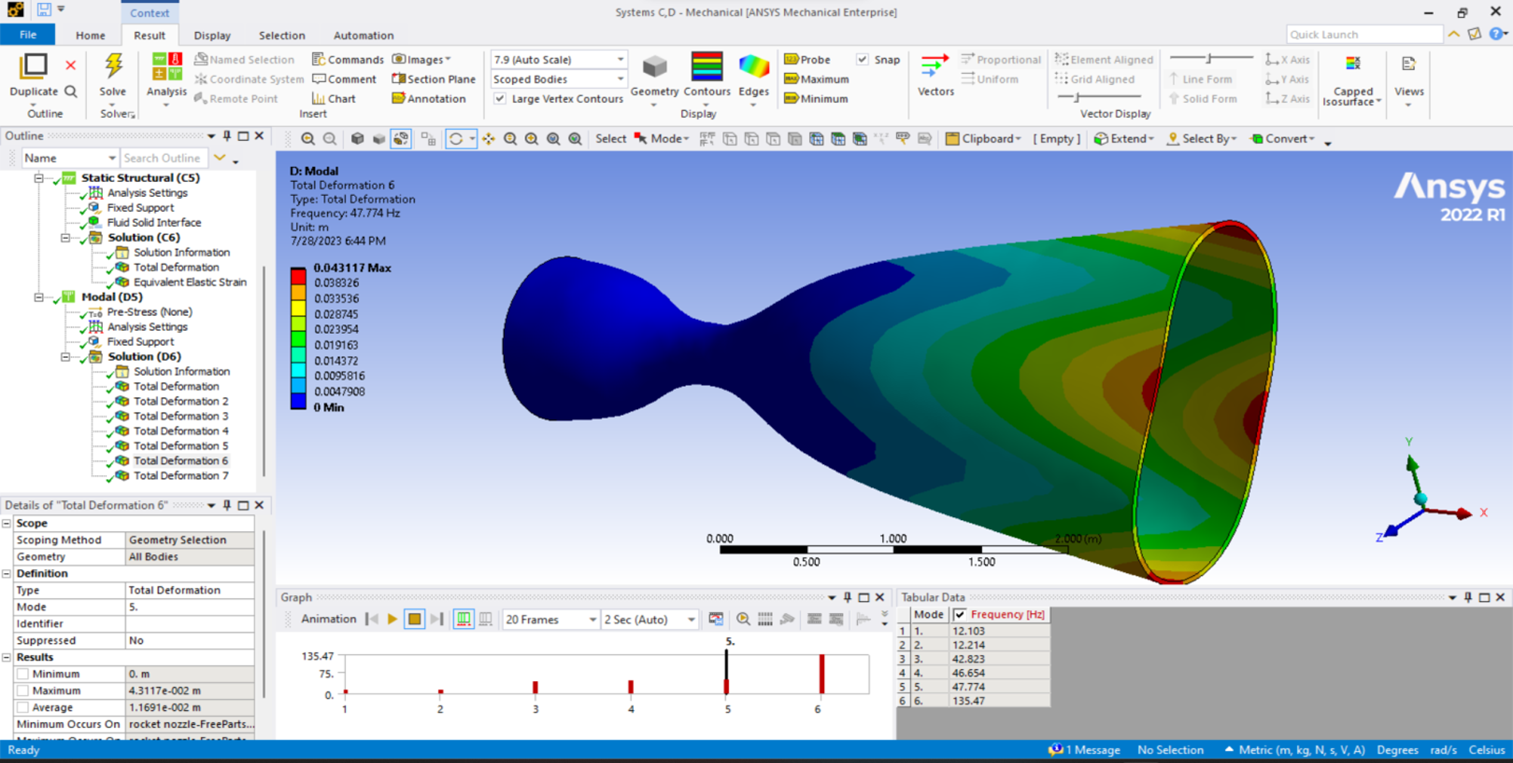The width and height of the screenshot is (1513, 763).
Task: Open the Clipboard dropdown menu
Action: 983,139
